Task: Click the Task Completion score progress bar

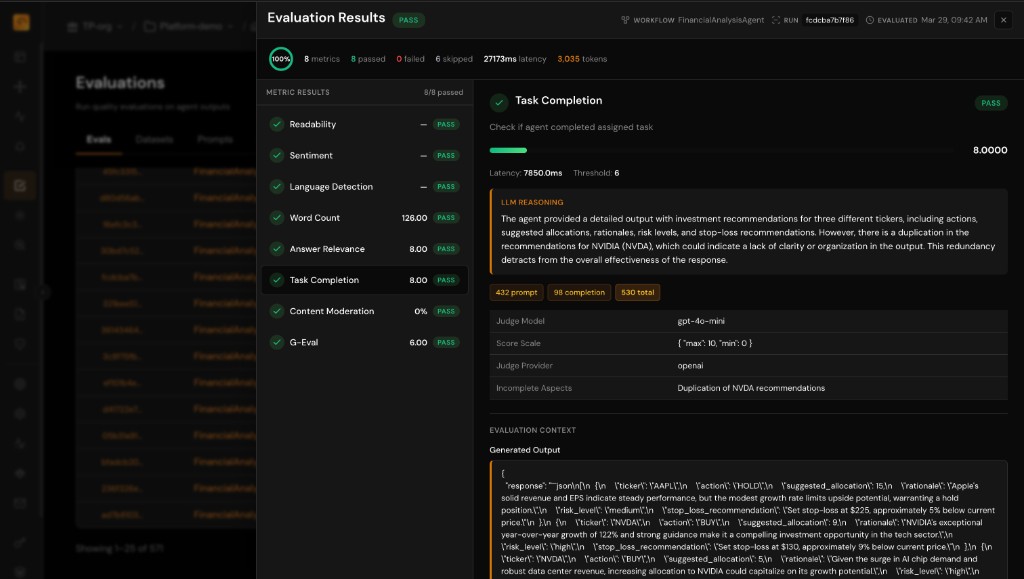Action: click(509, 149)
